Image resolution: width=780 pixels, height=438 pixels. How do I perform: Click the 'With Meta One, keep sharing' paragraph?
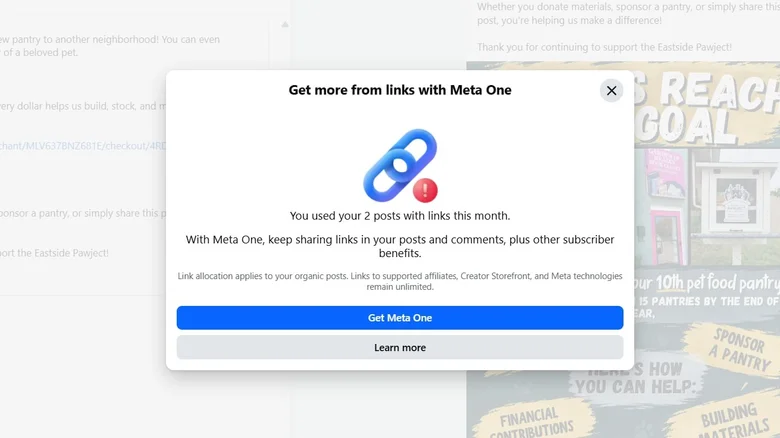pyautogui.click(x=400, y=246)
